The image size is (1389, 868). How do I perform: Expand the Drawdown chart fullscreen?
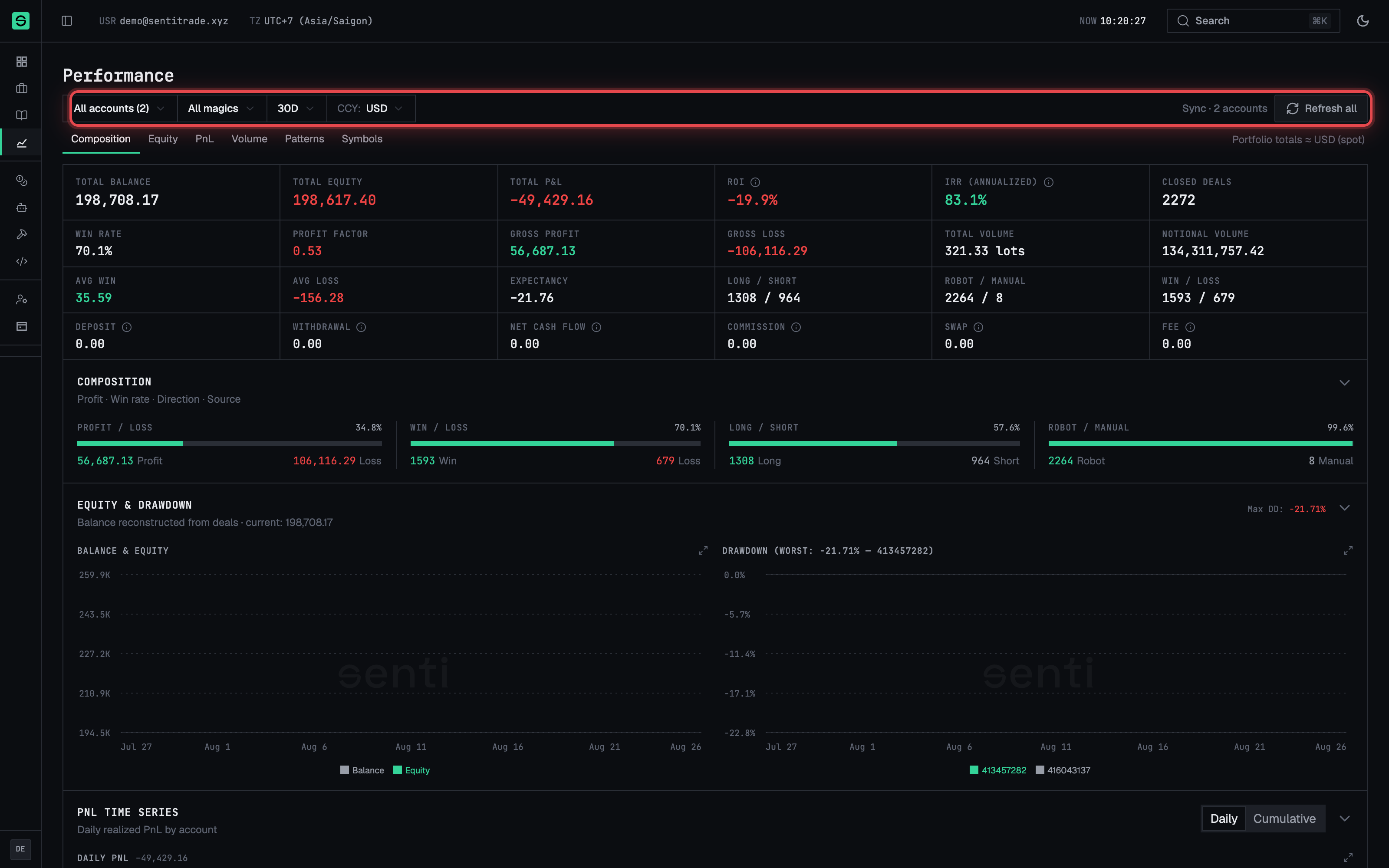coord(1348,550)
